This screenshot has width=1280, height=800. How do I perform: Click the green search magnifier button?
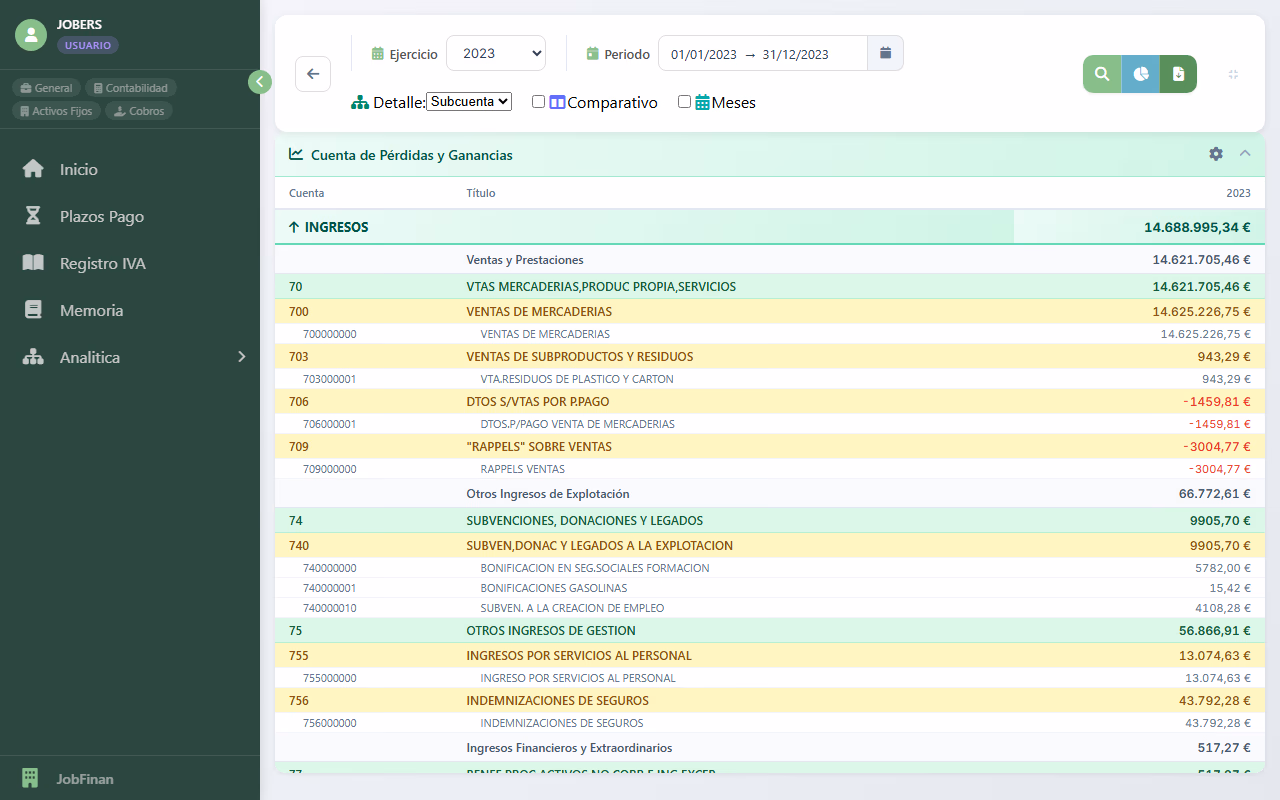click(x=1102, y=74)
